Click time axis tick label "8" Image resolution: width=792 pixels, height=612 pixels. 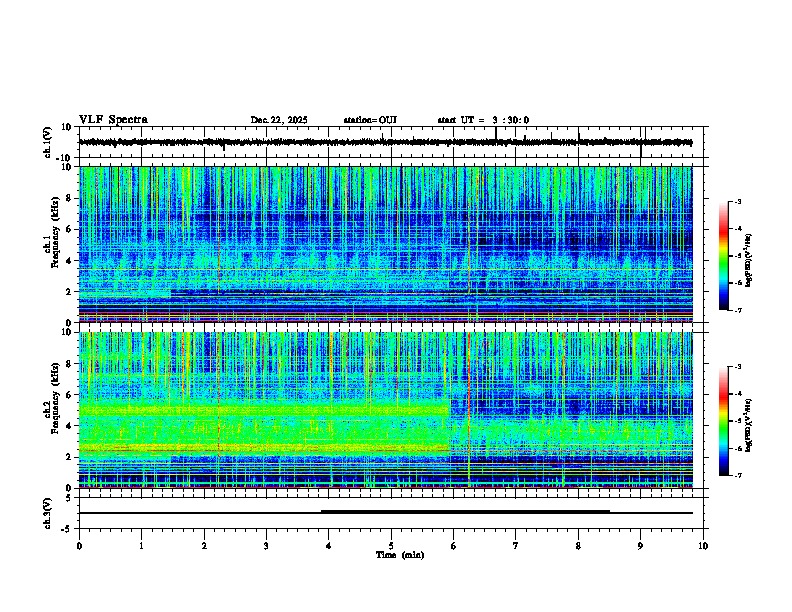coord(578,546)
